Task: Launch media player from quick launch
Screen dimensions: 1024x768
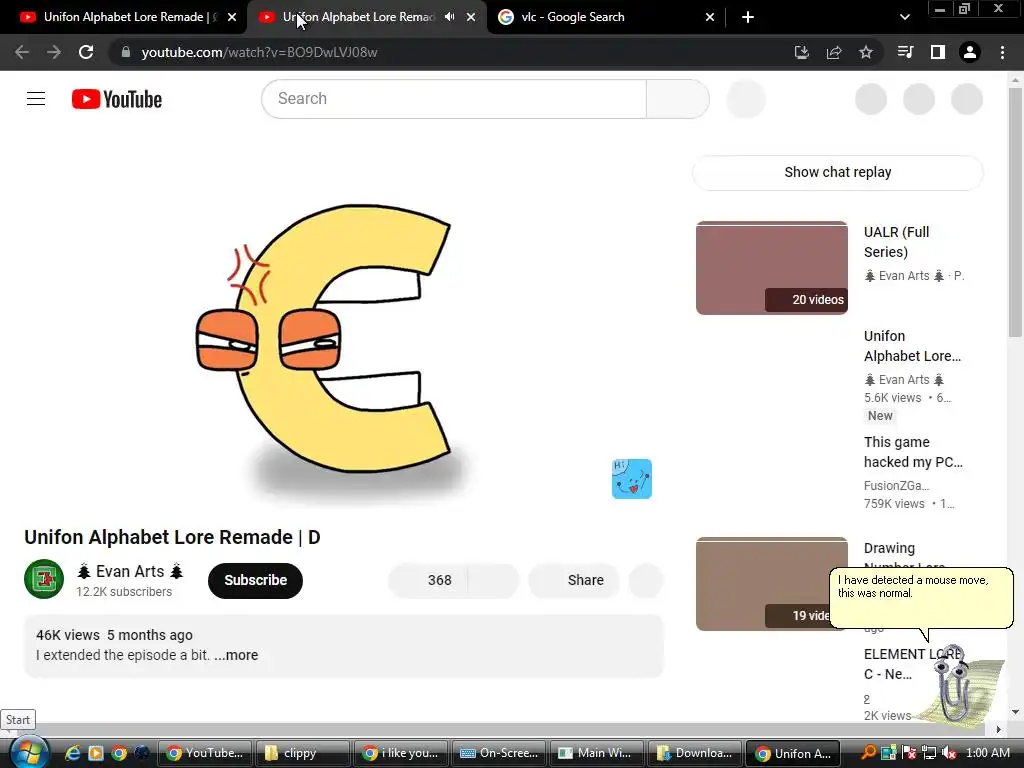Action: (x=95, y=753)
